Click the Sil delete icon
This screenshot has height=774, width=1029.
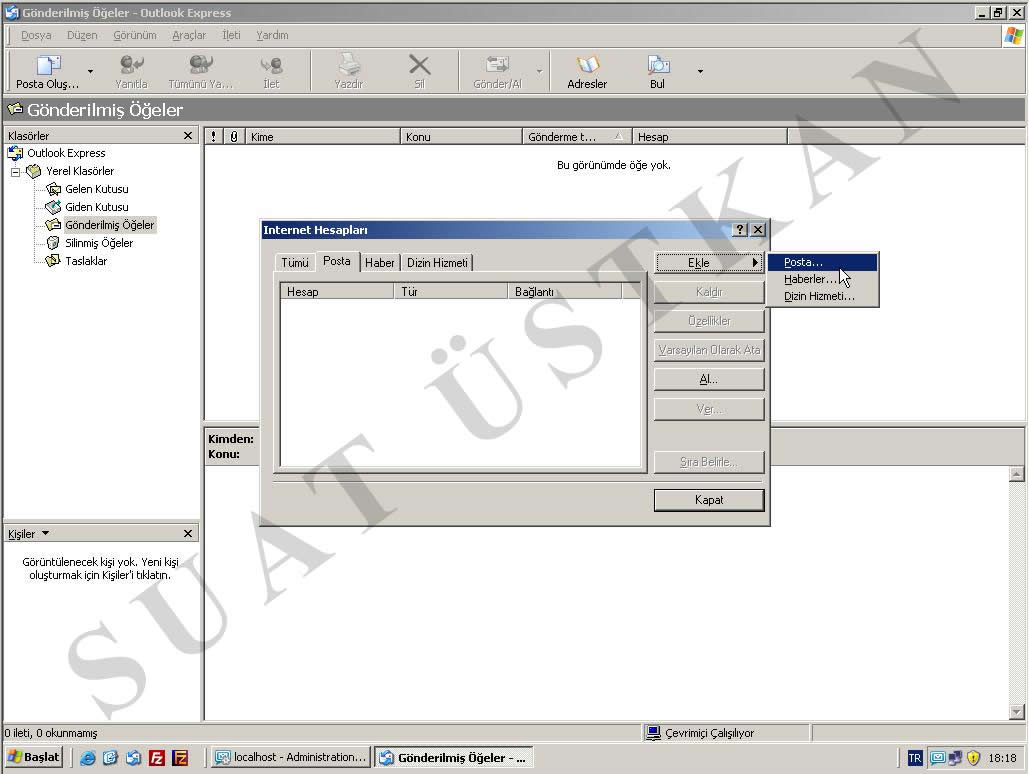coord(419,64)
